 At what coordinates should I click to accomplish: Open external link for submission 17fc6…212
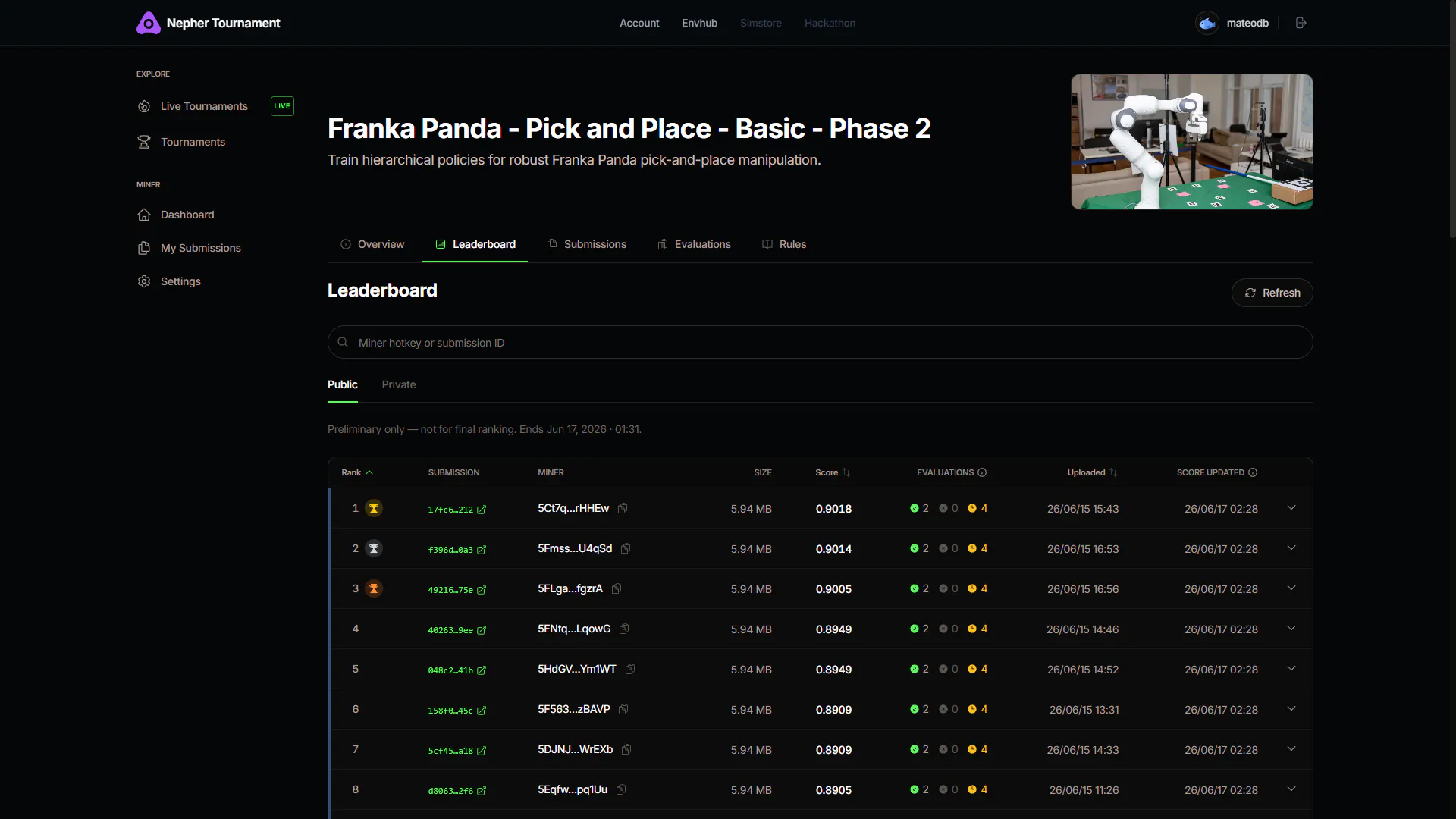click(482, 510)
